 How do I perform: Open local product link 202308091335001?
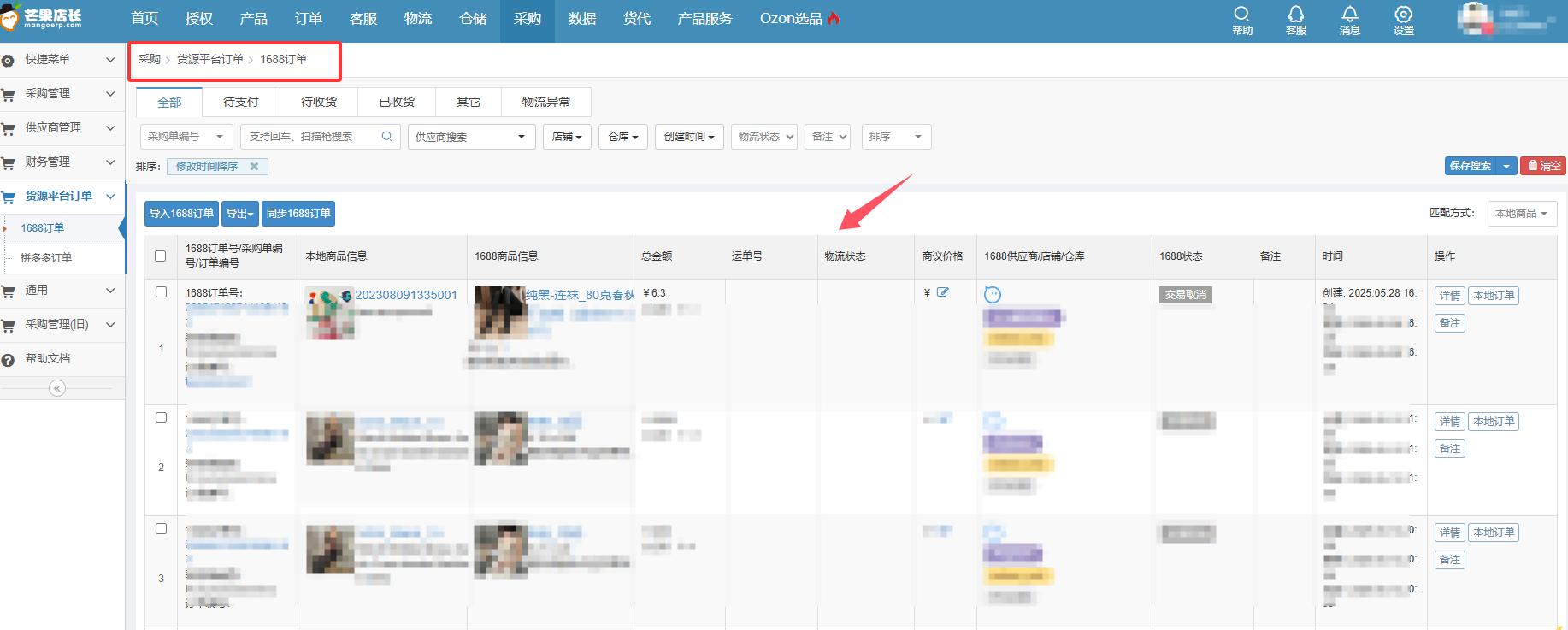[406, 295]
